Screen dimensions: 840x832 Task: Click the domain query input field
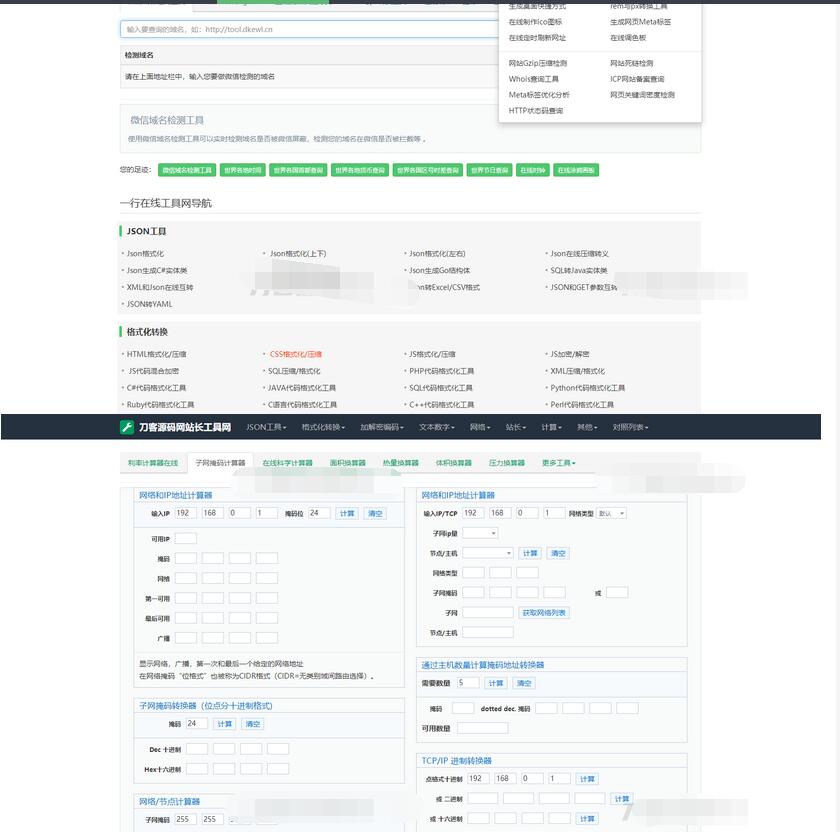[x=308, y=29]
